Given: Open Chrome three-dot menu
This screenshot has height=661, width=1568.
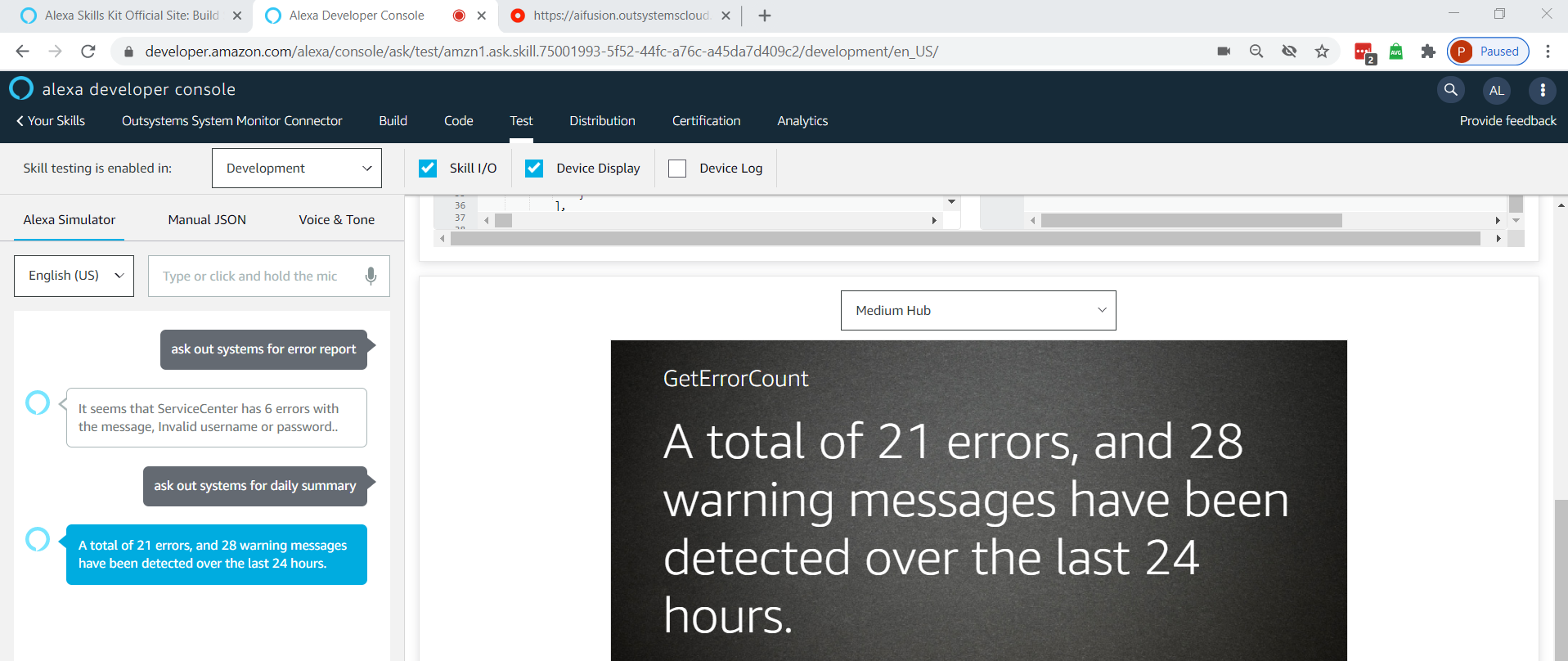Looking at the screenshot, I should [x=1548, y=52].
